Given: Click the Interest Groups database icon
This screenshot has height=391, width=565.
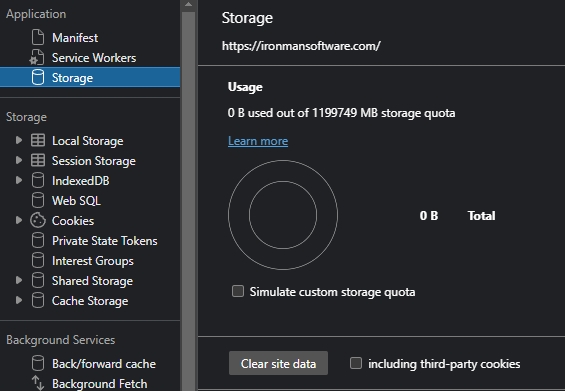Looking at the screenshot, I should [38, 261].
